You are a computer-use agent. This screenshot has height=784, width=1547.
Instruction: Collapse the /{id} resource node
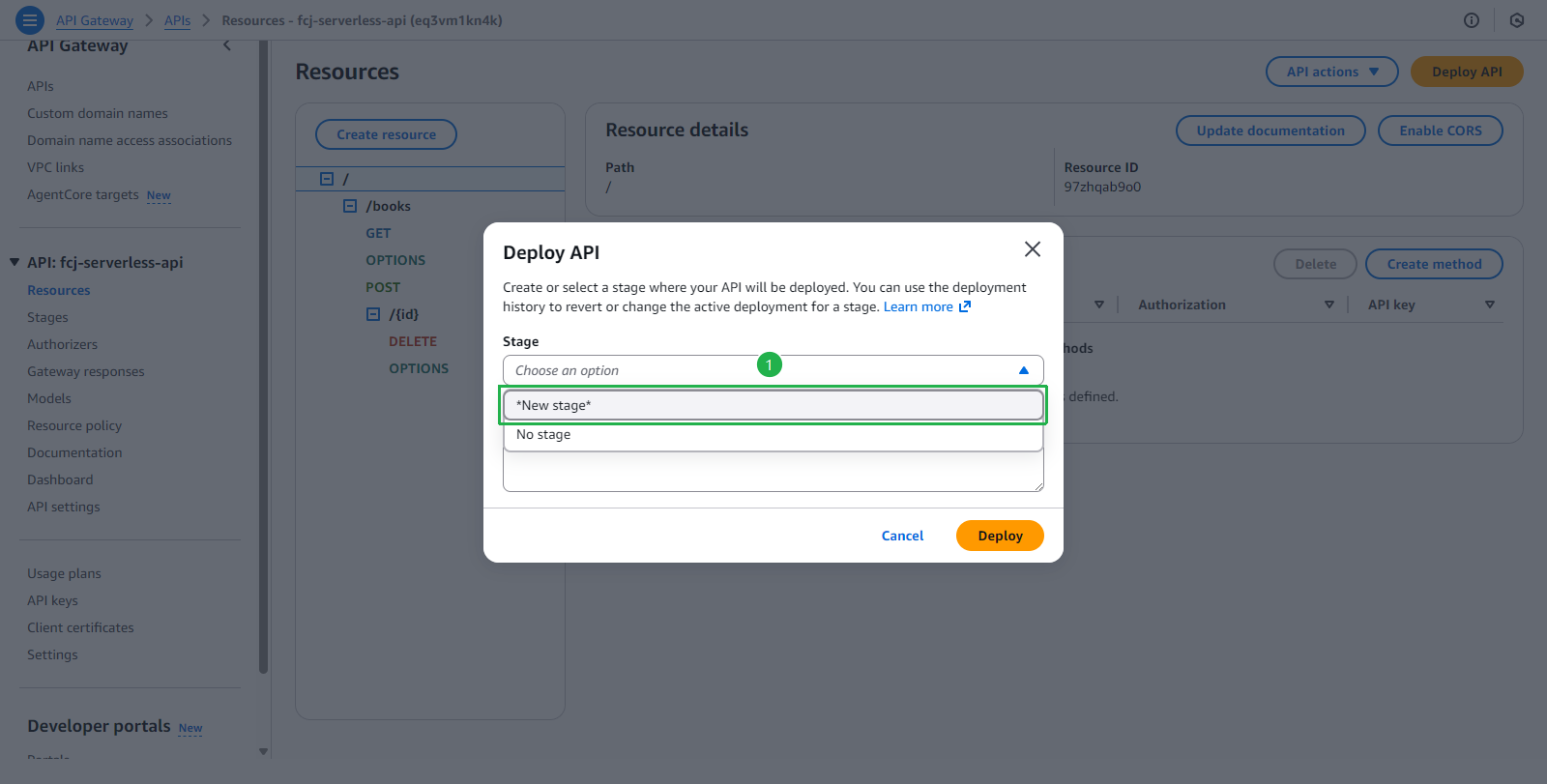(373, 314)
